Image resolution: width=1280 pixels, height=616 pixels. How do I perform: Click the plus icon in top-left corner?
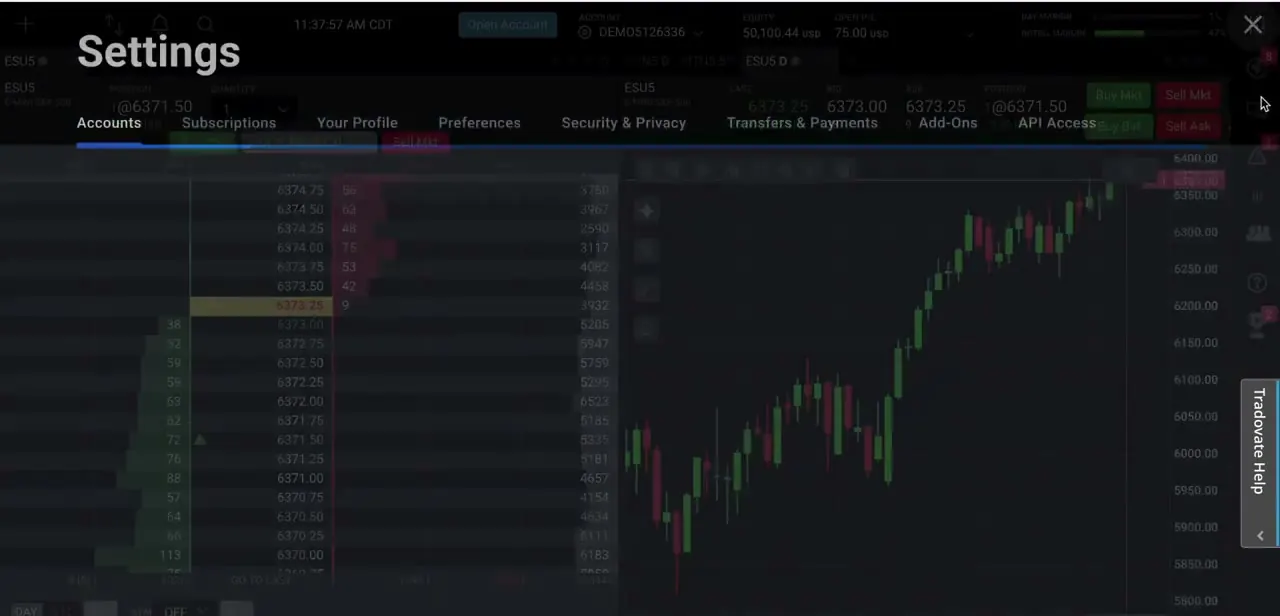point(25,24)
